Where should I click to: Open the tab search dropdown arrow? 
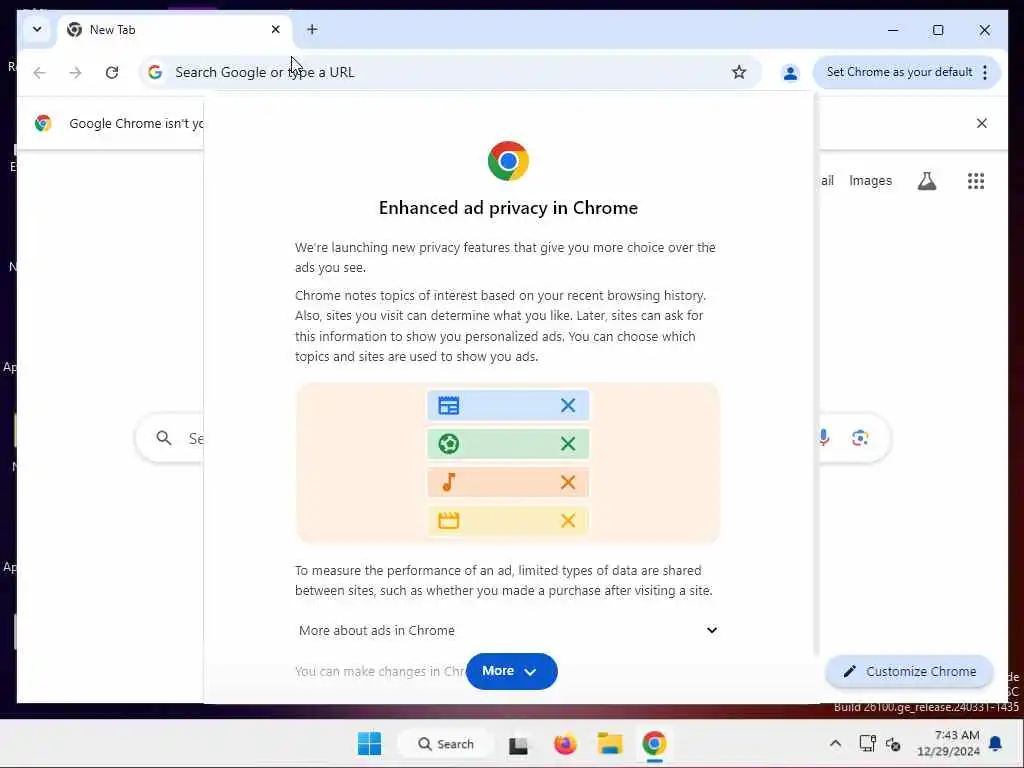37,29
